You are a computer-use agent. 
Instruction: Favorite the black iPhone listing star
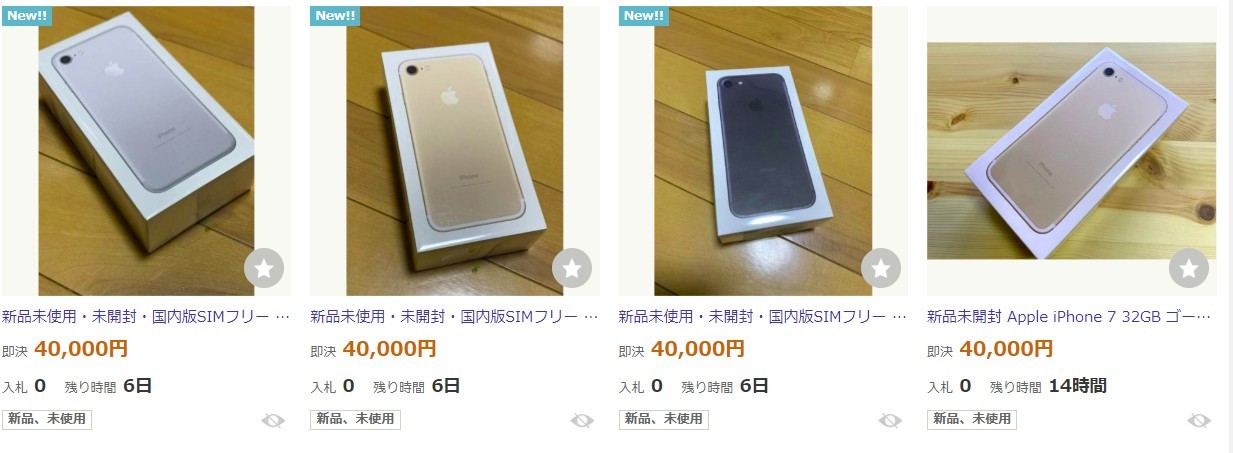coord(881,268)
